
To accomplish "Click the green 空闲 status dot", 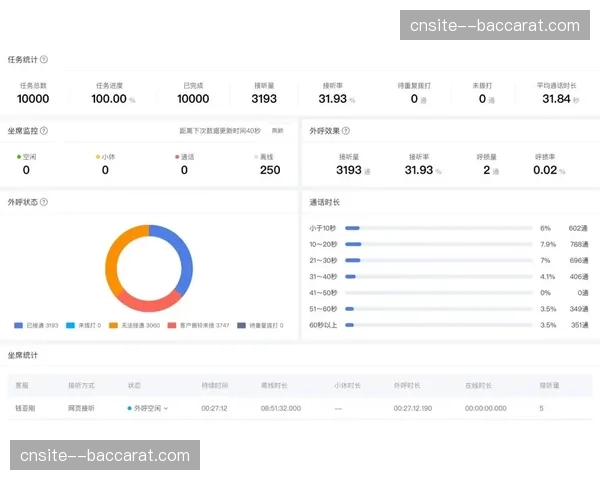I will (19, 157).
